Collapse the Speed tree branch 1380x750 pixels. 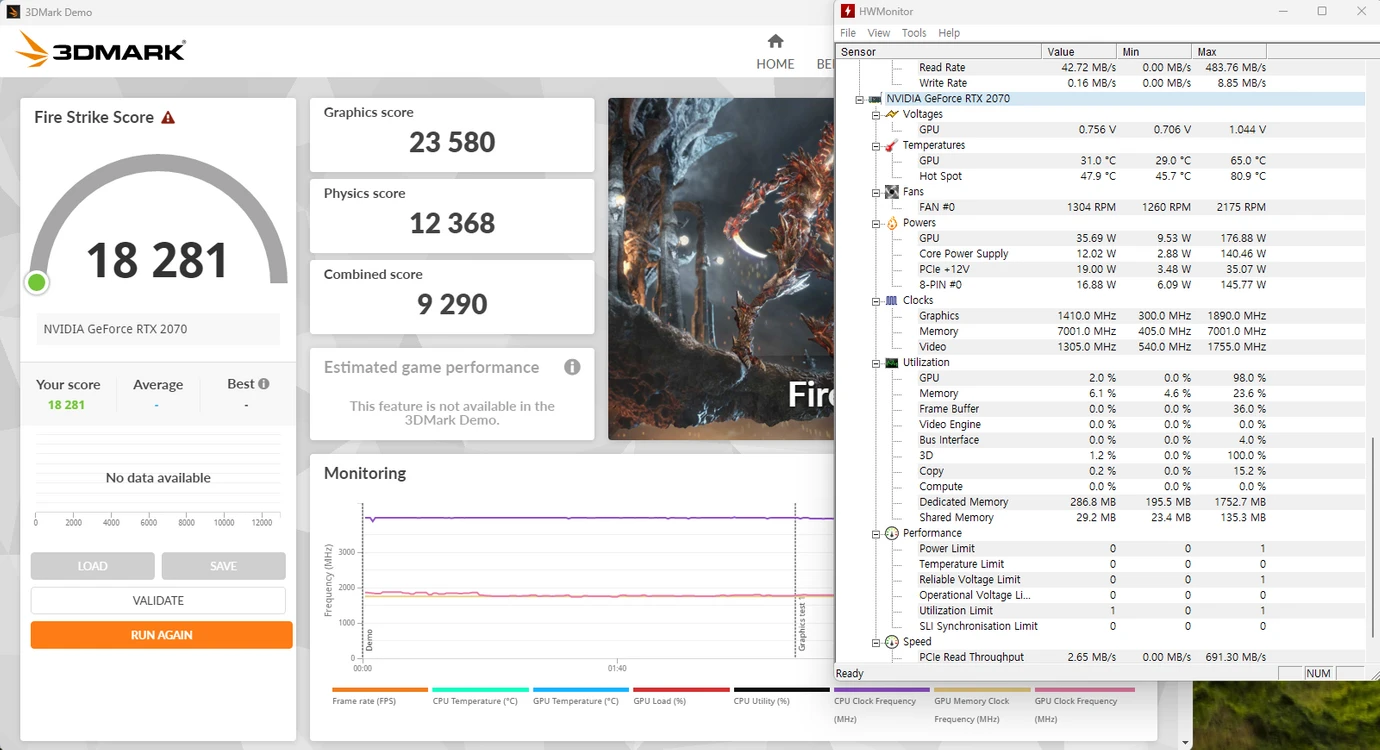876,642
